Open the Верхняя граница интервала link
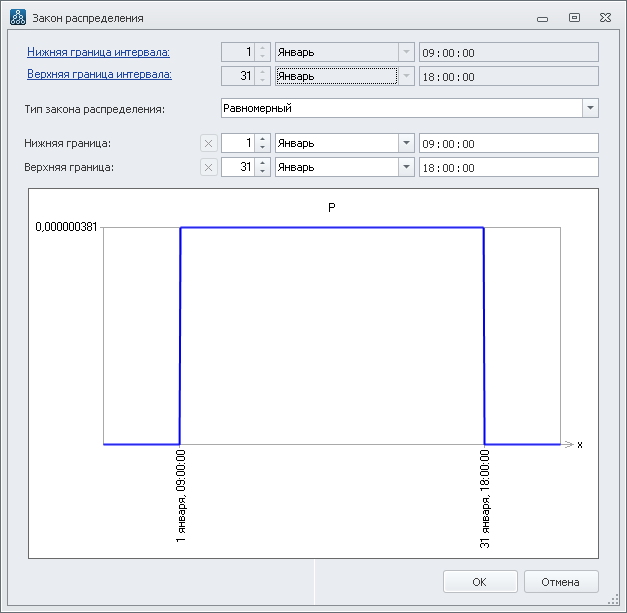This screenshot has width=627, height=613. click(98, 74)
